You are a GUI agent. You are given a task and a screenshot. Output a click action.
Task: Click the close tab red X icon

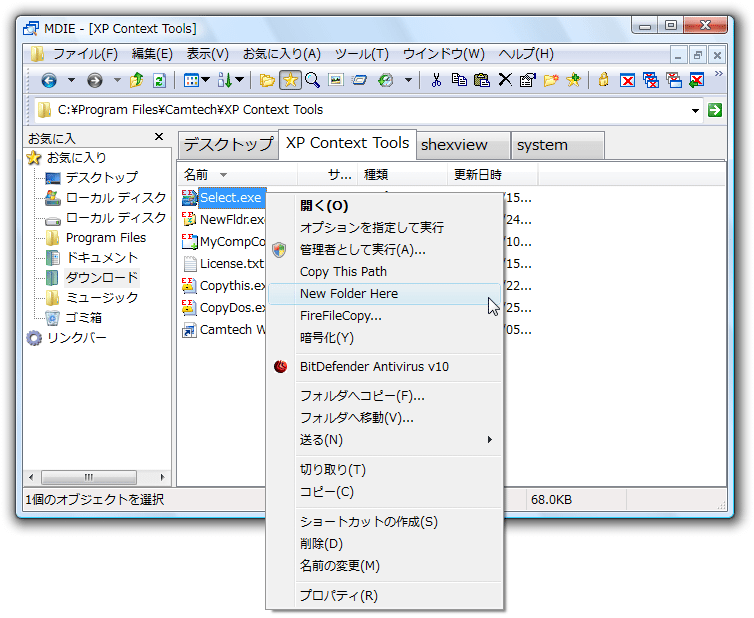[x=628, y=80]
